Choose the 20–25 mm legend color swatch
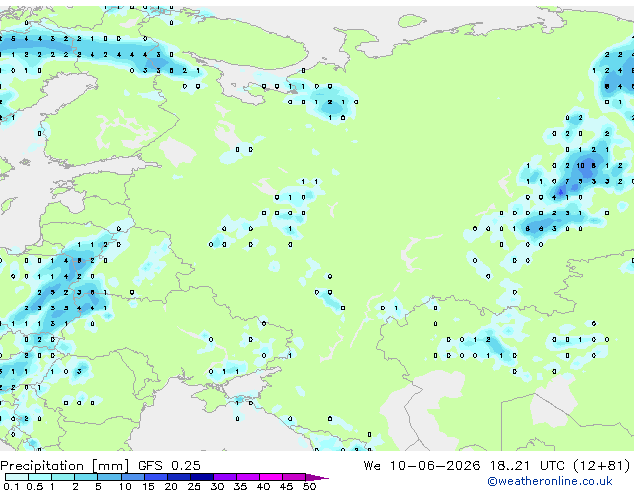The width and height of the screenshot is (634, 490). 178,477
